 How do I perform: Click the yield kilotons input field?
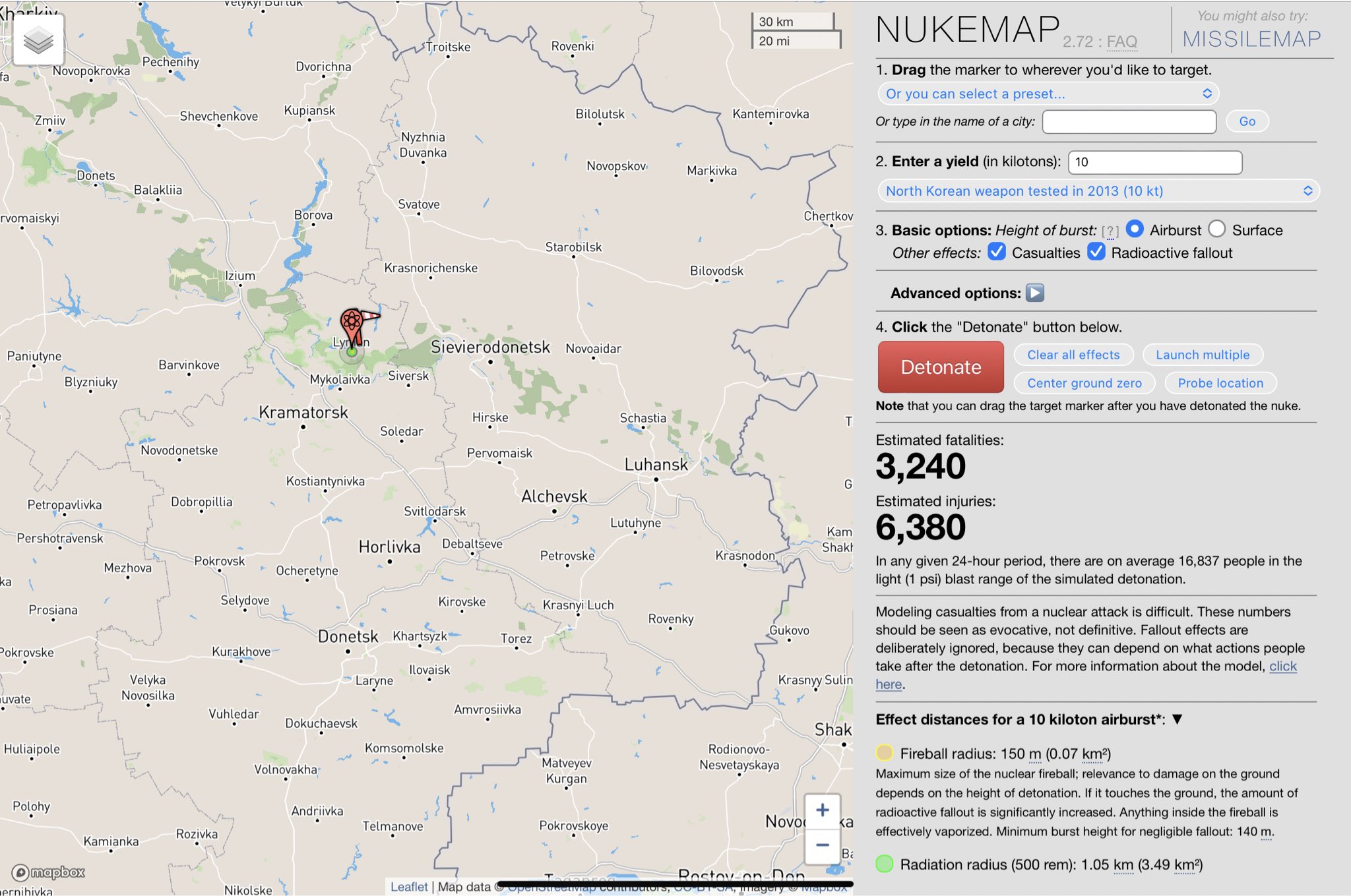(1154, 162)
